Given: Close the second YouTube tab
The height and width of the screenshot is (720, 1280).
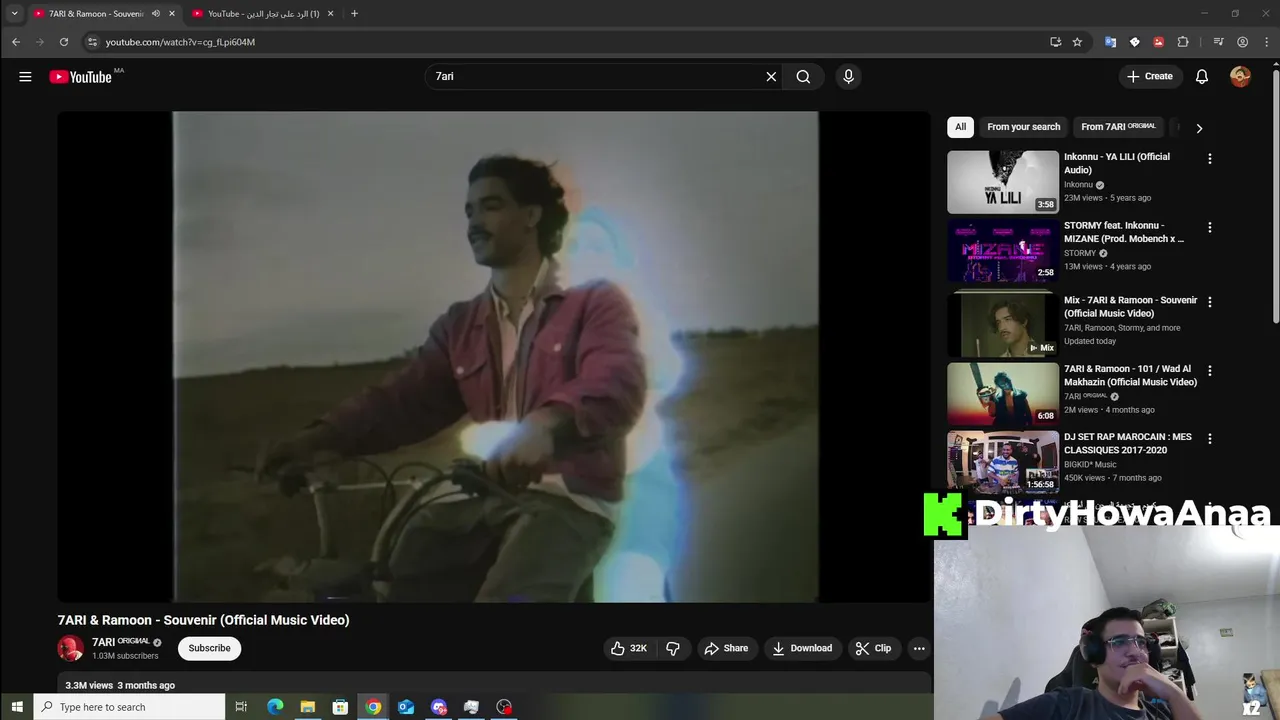Looking at the screenshot, I should [330, 13].
